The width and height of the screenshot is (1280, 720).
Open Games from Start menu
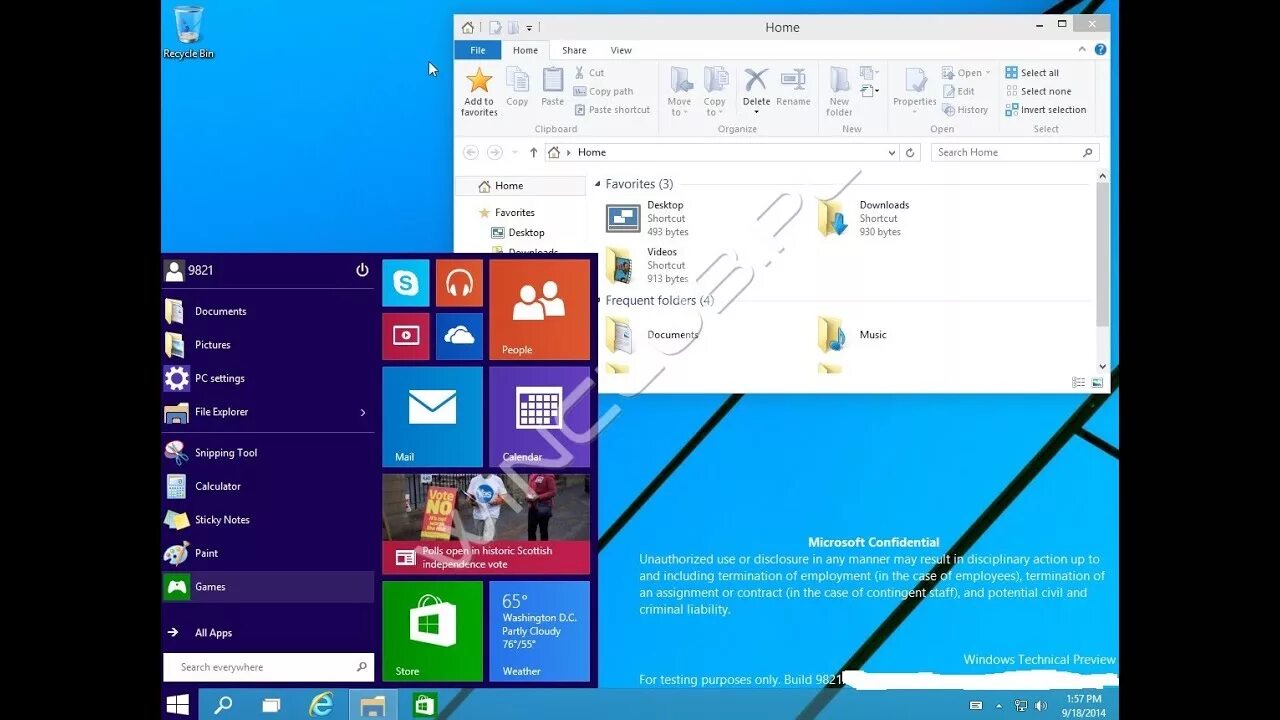click(268, 587)
